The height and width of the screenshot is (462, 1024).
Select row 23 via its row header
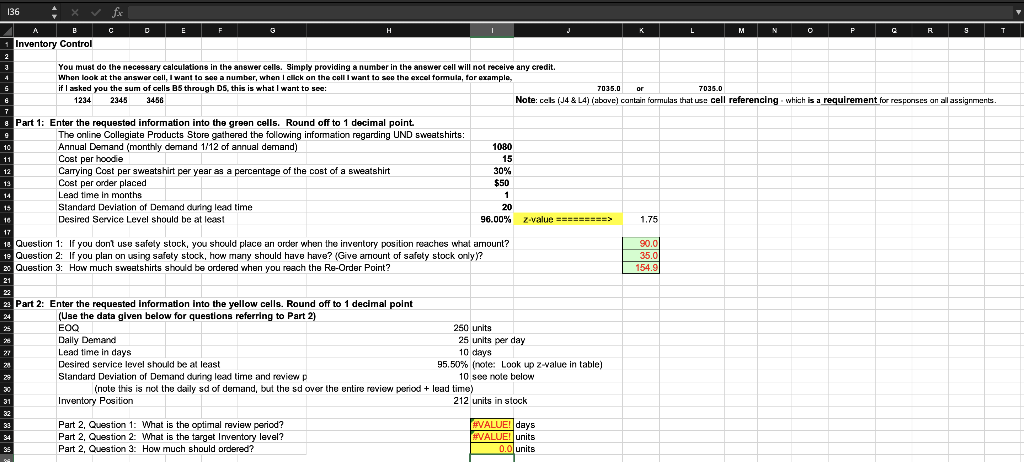7,304
